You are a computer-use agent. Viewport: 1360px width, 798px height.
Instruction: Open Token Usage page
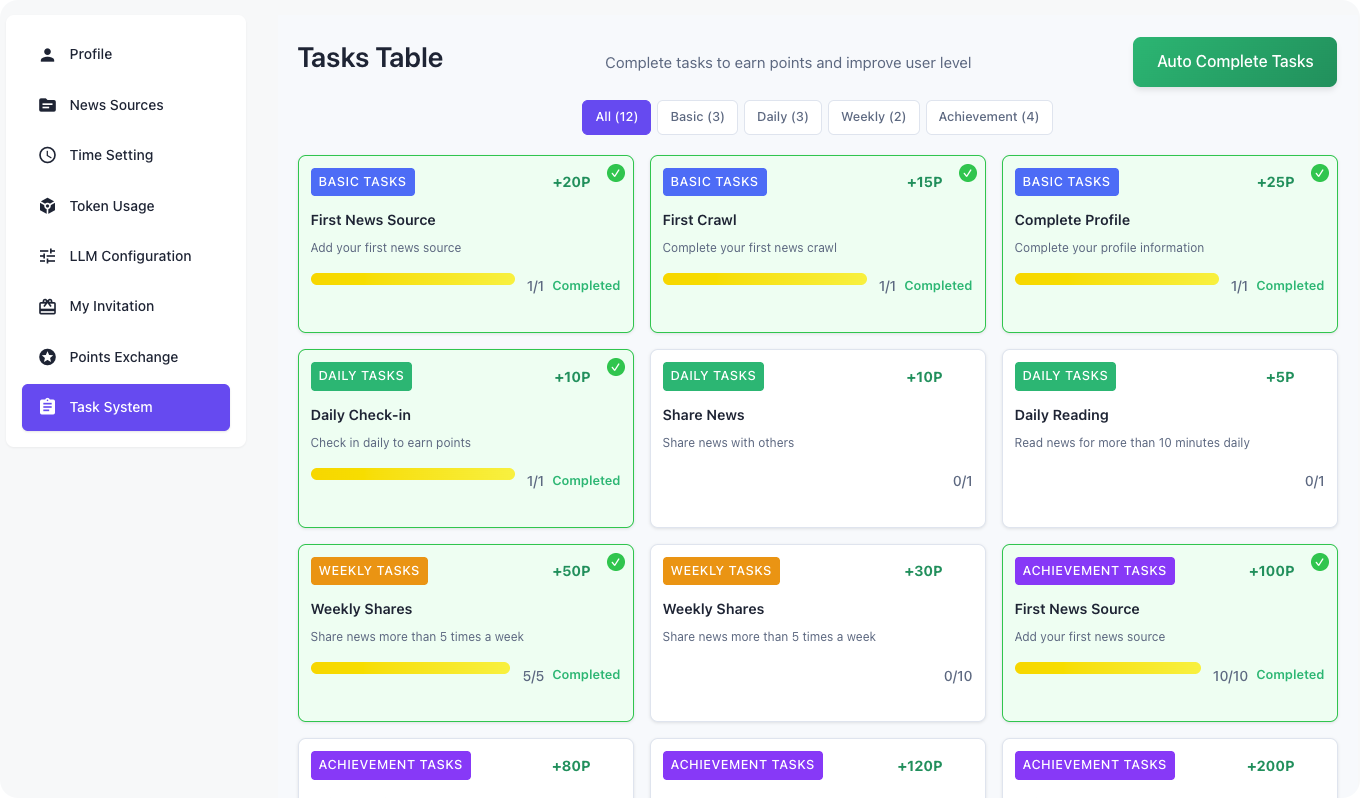[x=126, y=206]
